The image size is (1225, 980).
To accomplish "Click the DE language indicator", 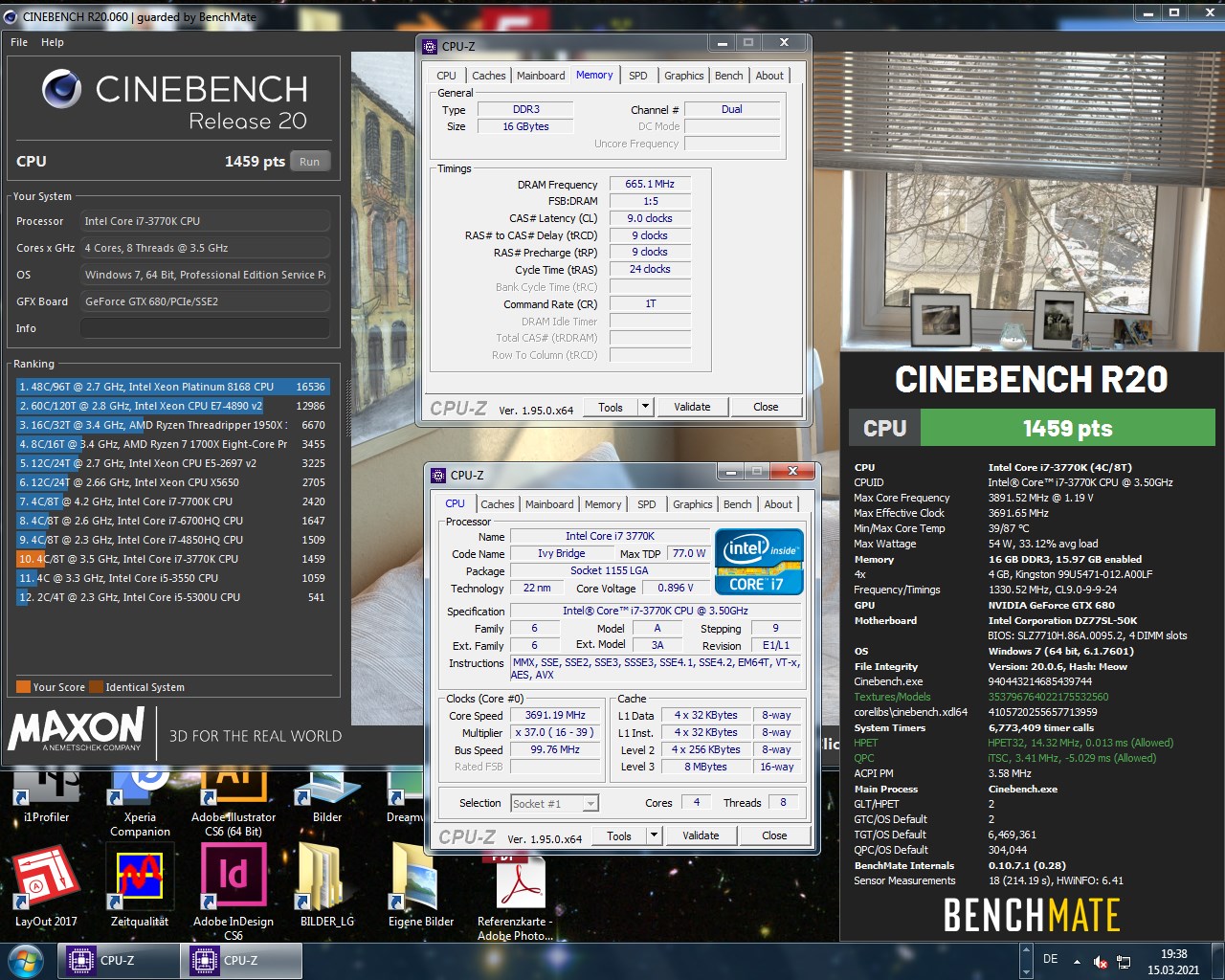I will tap(1050, 959).
